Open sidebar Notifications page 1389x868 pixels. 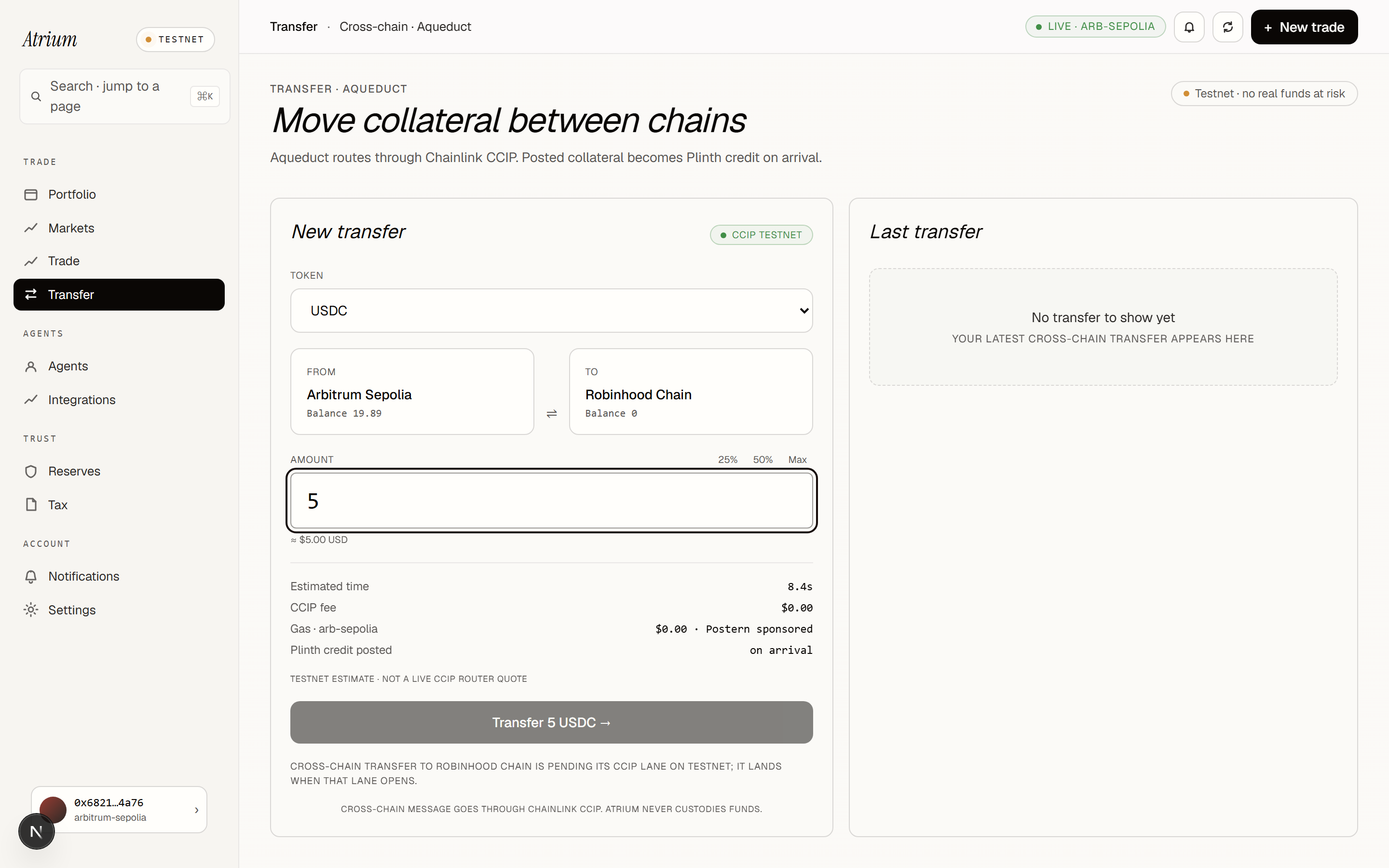(119, 576)
